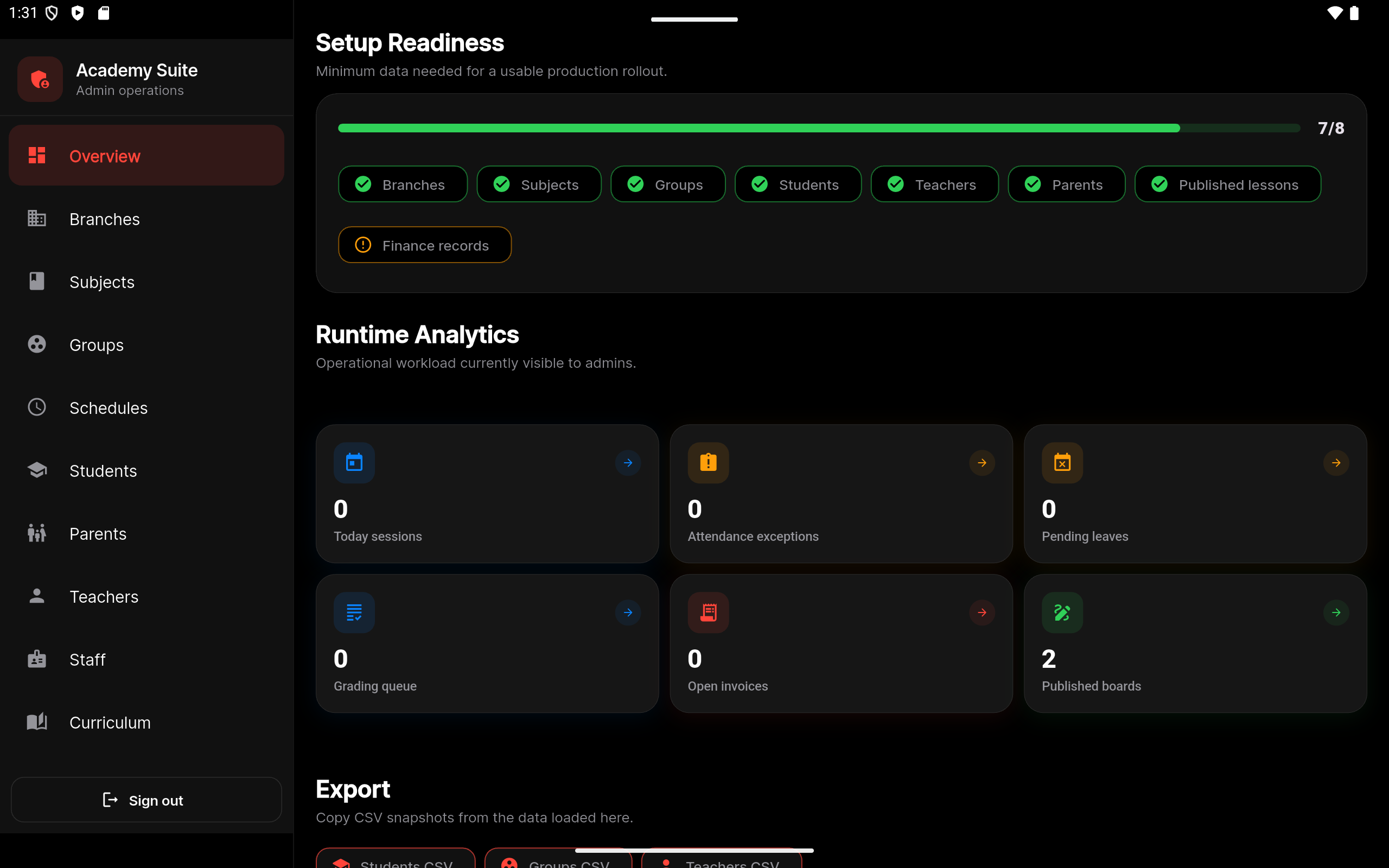Screen dimensions: 1389x868
Task: Open Grading queue arrow
Action: click(628, 612)
